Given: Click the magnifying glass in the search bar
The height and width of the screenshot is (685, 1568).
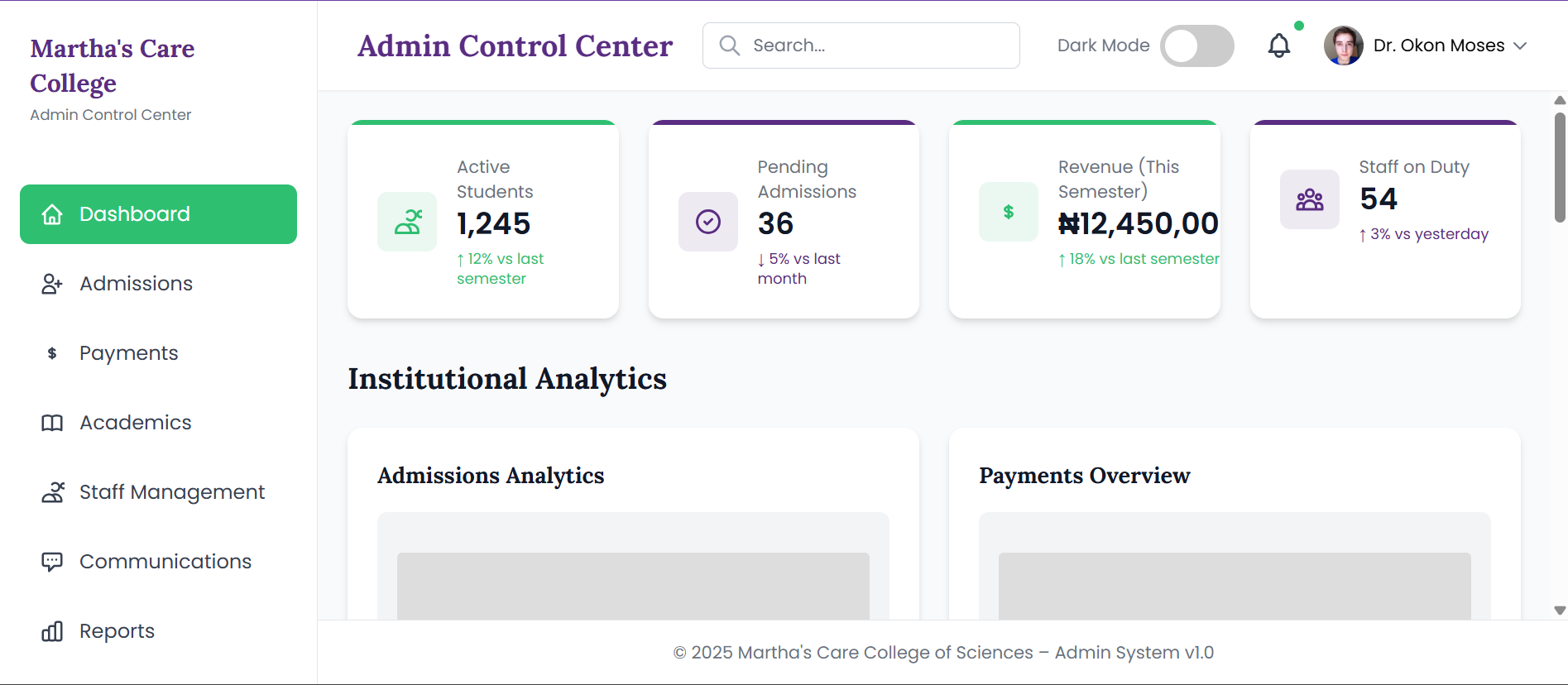Looking at the screenshot, I should pyautogui.click(x=729, y=46).
